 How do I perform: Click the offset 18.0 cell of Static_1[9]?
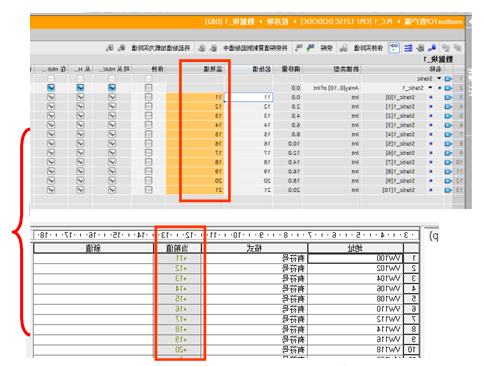288,181
